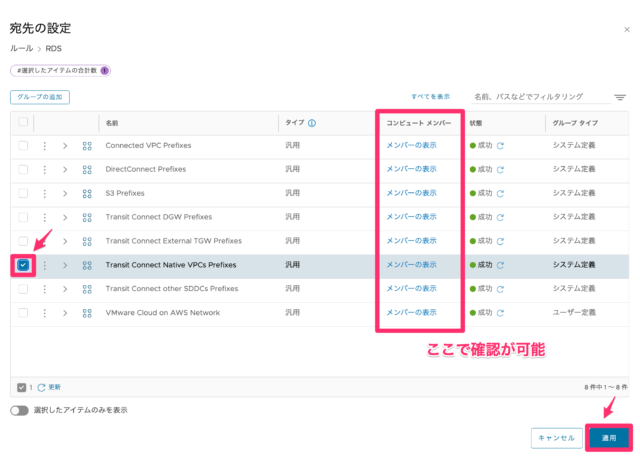The width and height of the screenshot is (640, 458).
Task: Sort by the 名前 column header
Action: 112,123
